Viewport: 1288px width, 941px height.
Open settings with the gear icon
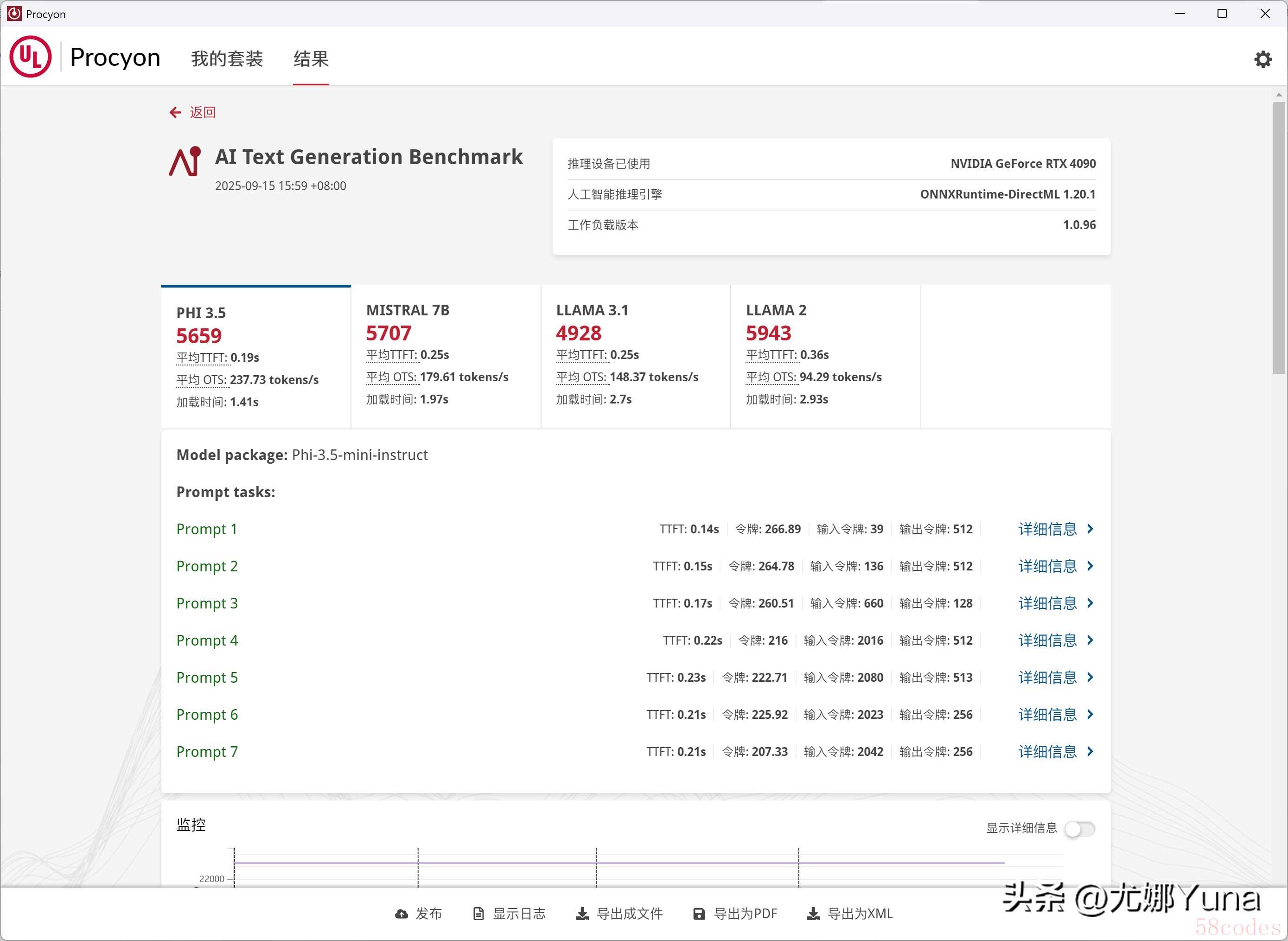click(1262, 59)
